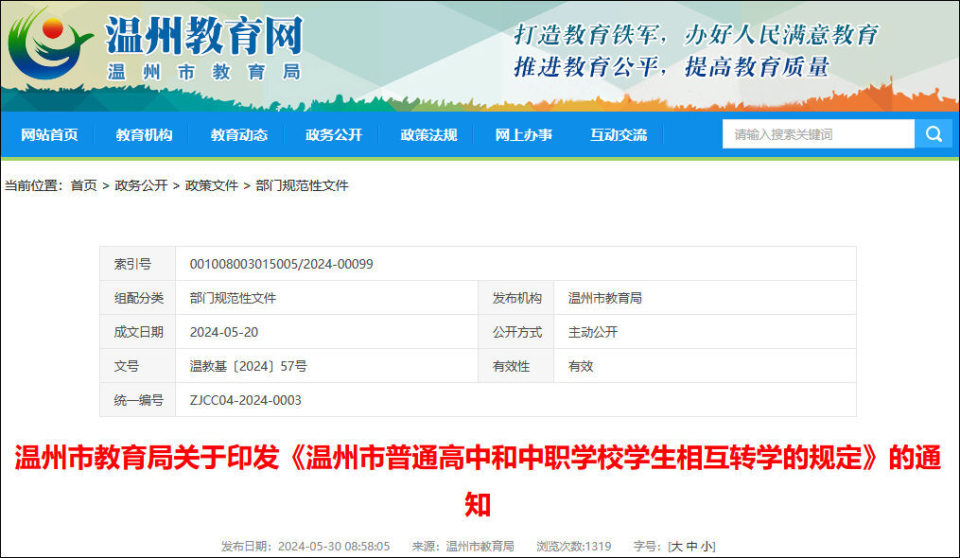
Task: Click the 统一编号 label cell
Action: tap(138, 400)
